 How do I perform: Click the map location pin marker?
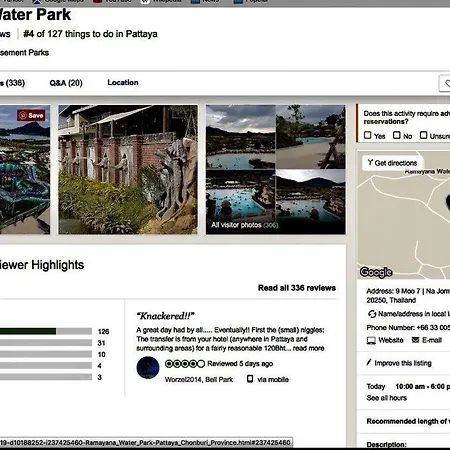(x=448, y=202)
